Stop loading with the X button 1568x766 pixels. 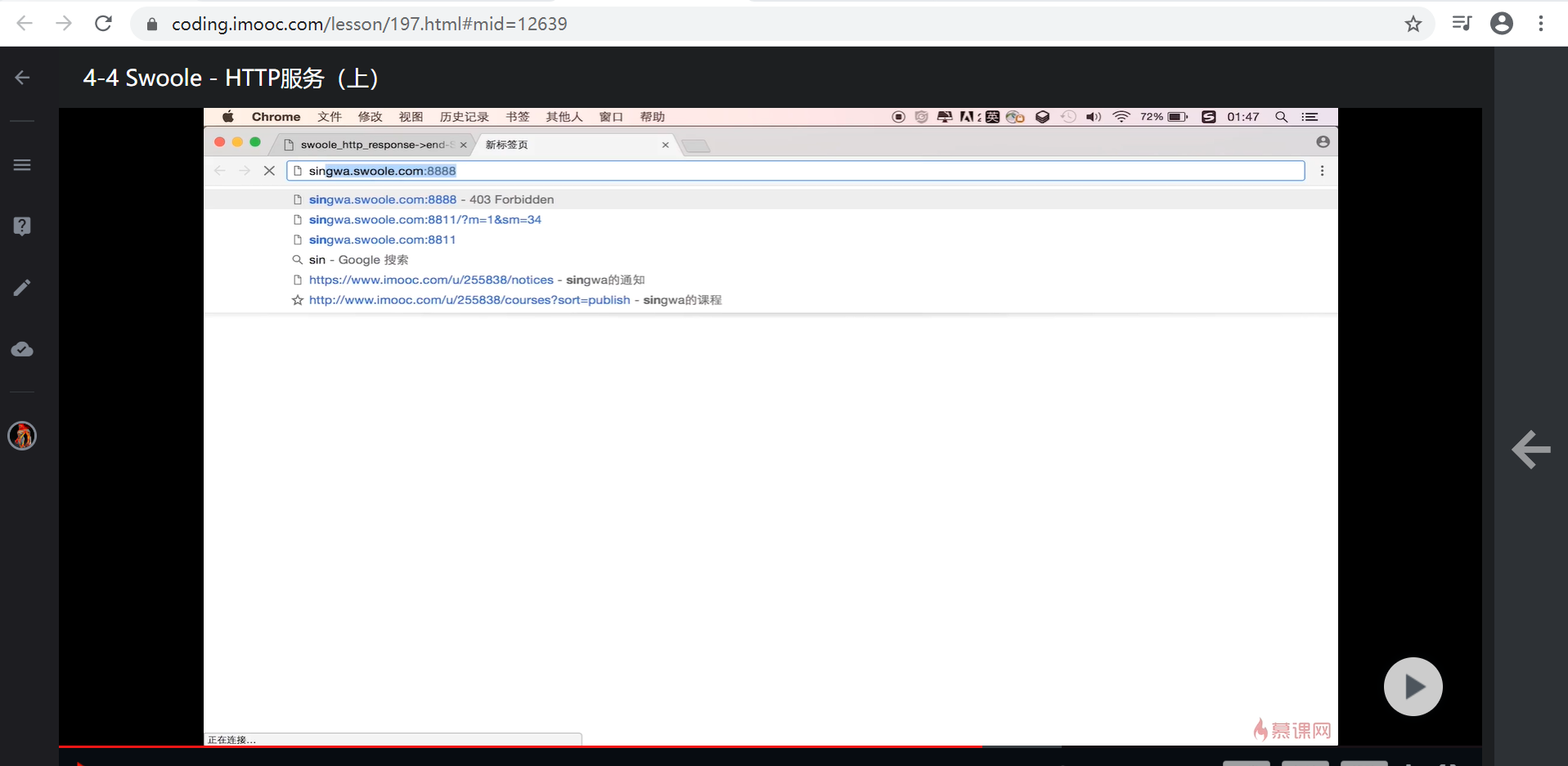point(269,171)
